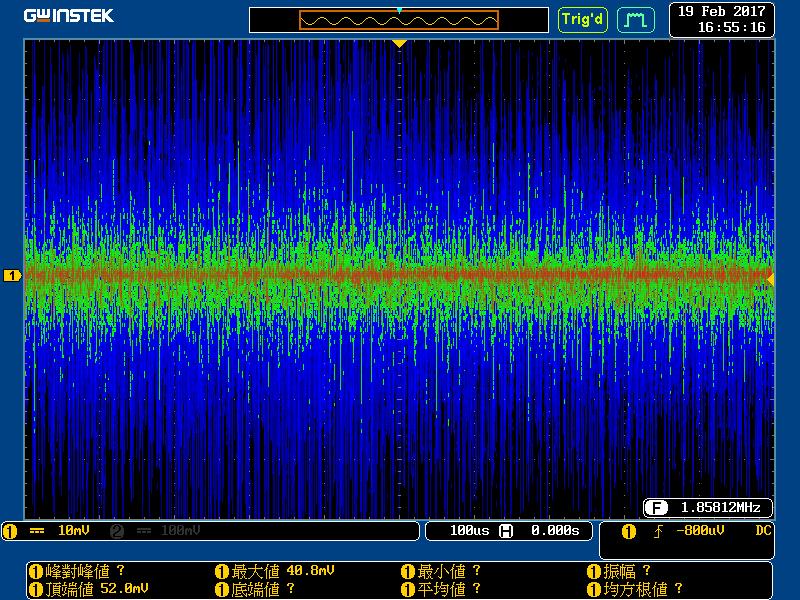Image resolution: width=800 pixels, height=600 pixels.
Task: Click the dimmed channel 2 indicator
Action: pos(117,531)
